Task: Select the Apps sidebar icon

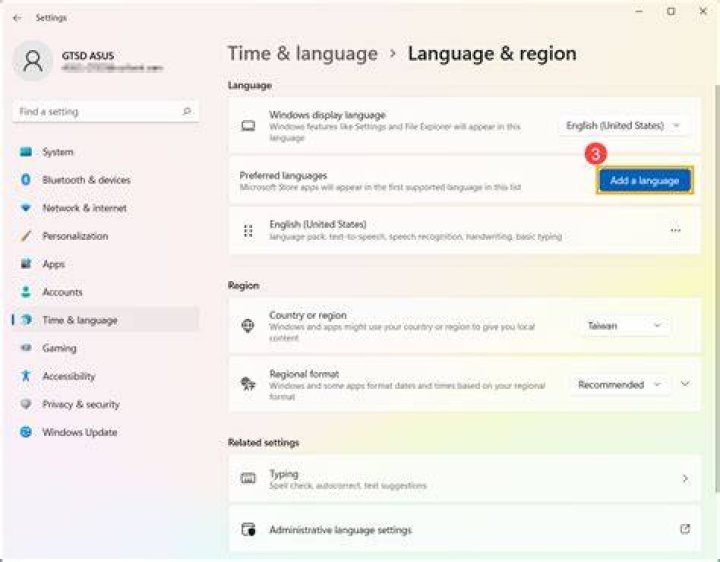Action: [26, 264]
